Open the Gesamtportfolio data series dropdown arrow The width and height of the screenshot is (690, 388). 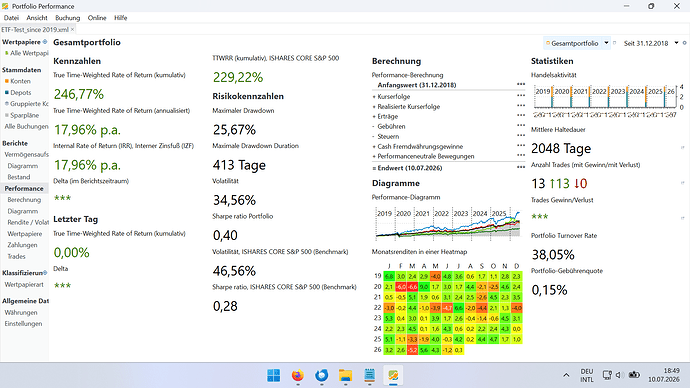tap(606, 43)
